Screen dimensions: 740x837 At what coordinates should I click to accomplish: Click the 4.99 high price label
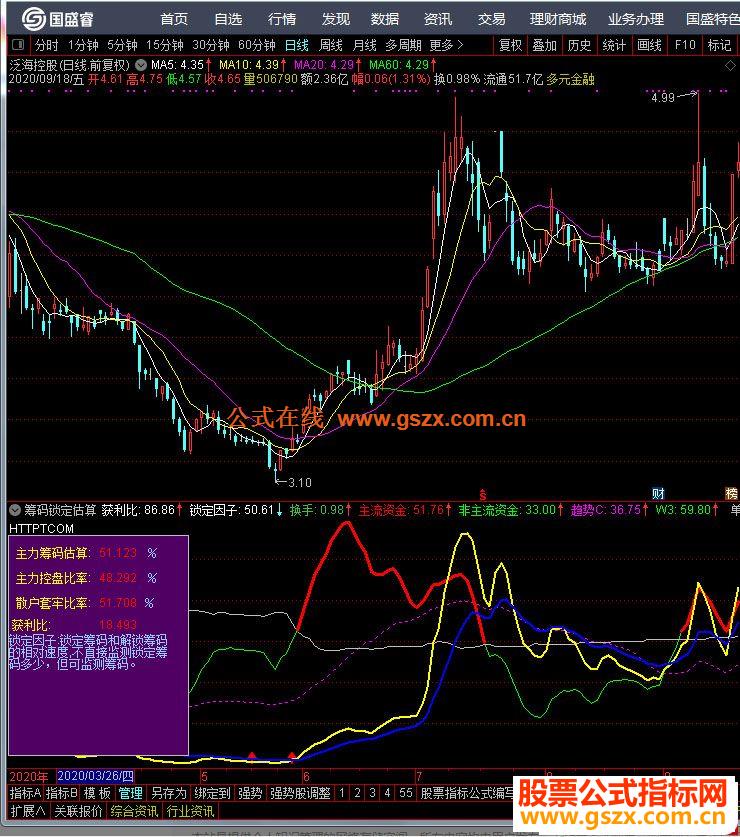pos(663,98)
